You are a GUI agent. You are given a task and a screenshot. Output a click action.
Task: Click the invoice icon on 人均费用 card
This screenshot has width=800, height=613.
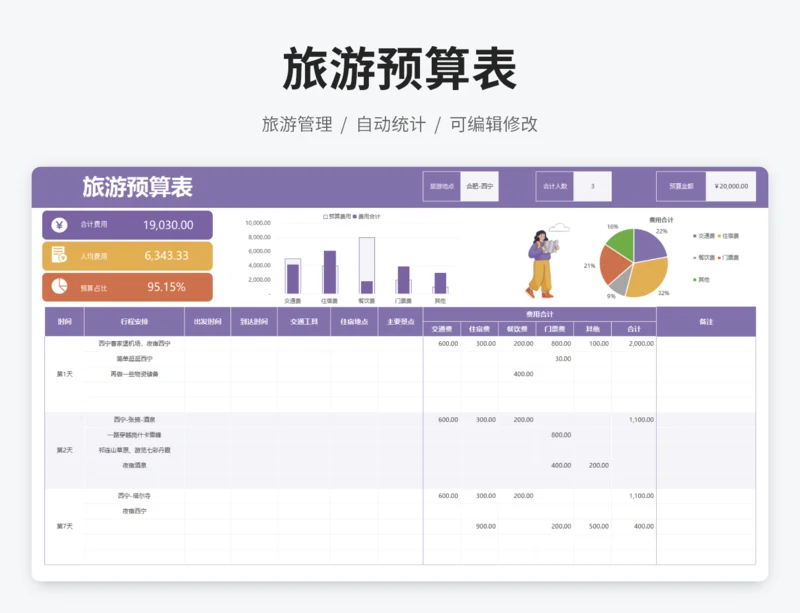[59, 255]
